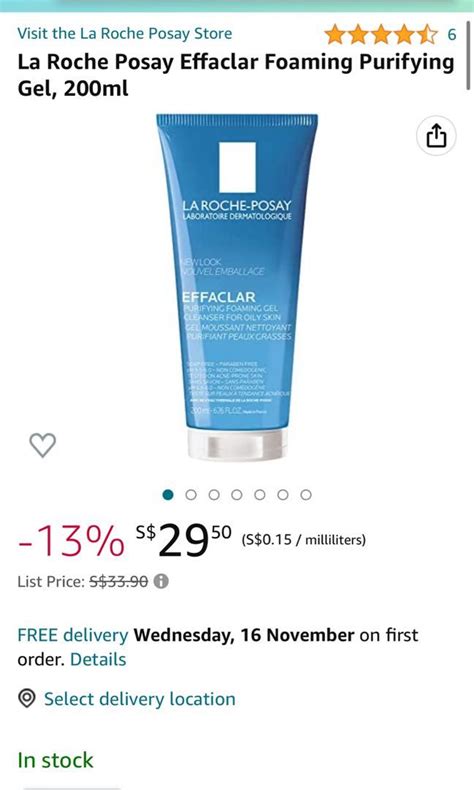Jump to the fourth image dot
Image resolution: width=474 pixels, height=790 pixels.
coord(237,495)
